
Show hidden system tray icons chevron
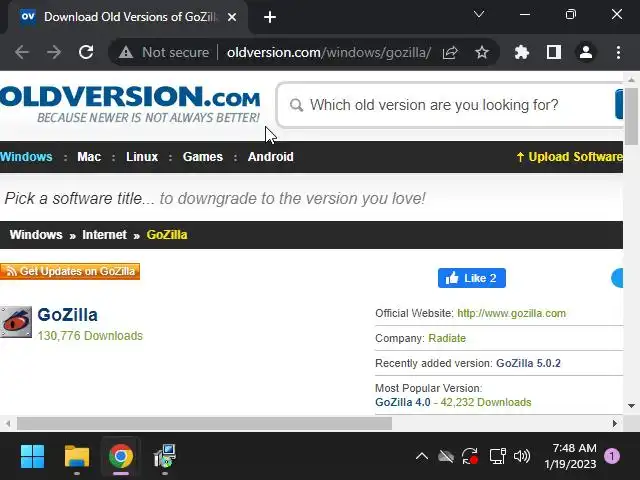[x=422, y=456]
